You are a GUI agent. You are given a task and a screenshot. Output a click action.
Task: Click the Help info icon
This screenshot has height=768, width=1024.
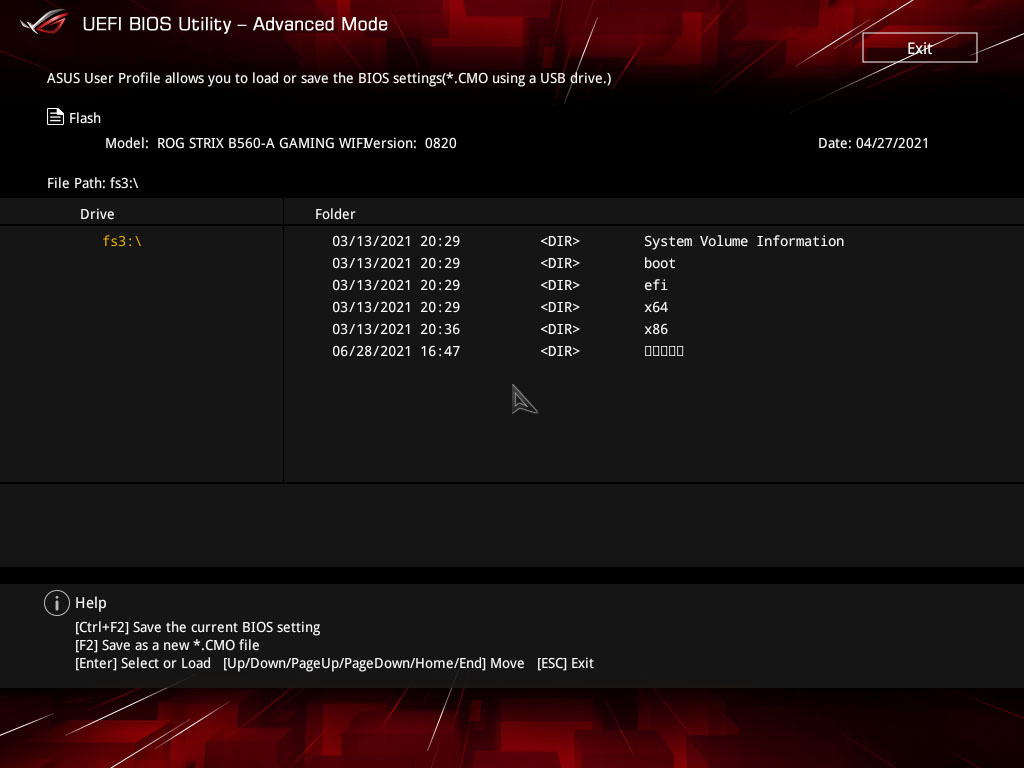(x=57, y=603)
